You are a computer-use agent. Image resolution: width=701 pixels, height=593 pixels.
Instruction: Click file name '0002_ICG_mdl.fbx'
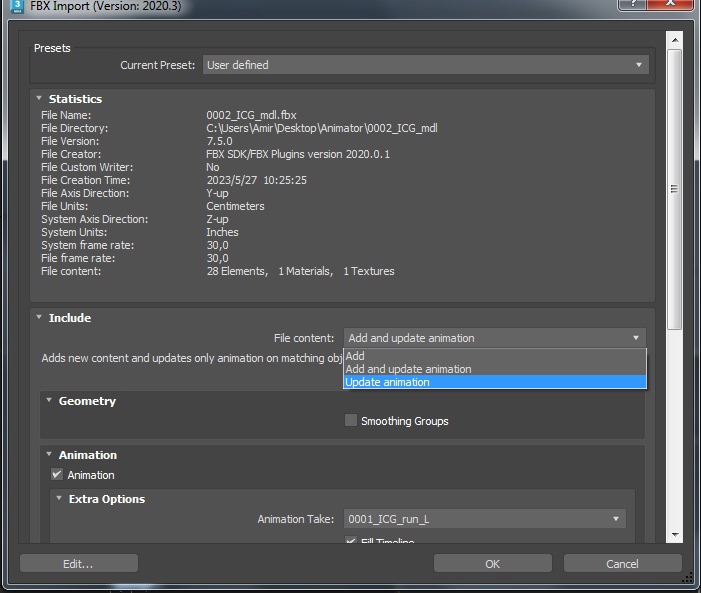click(x=251, y=115)
